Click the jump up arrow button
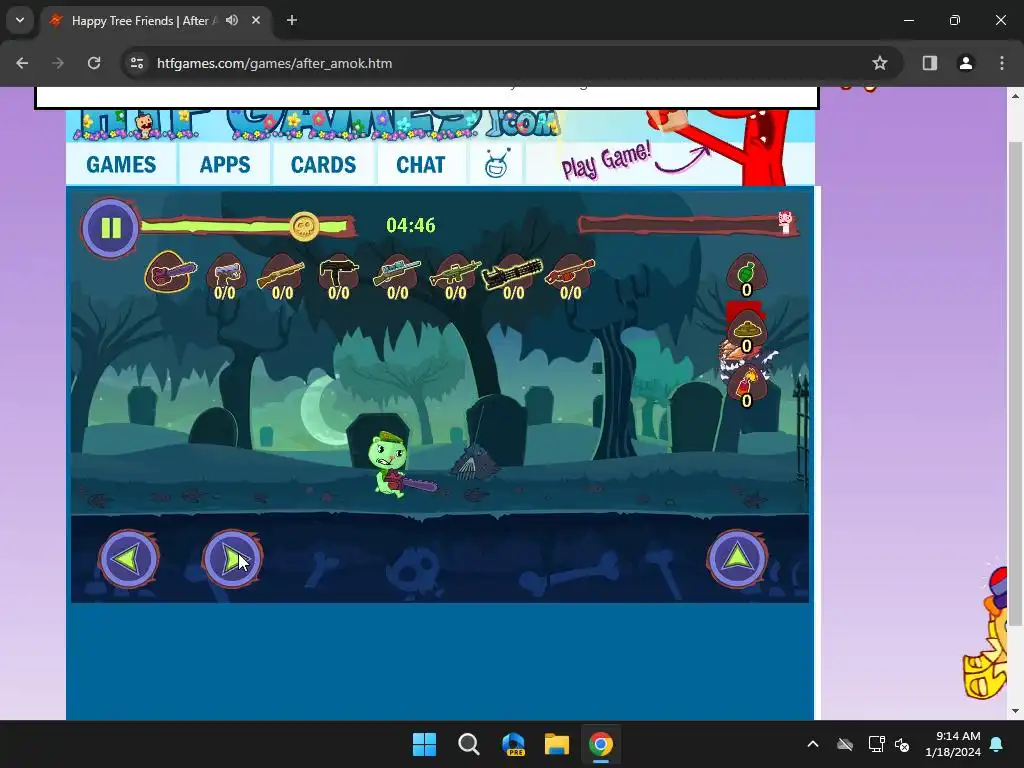The height and width of the screenshot is (768, 1024). (x=737, y=558)
